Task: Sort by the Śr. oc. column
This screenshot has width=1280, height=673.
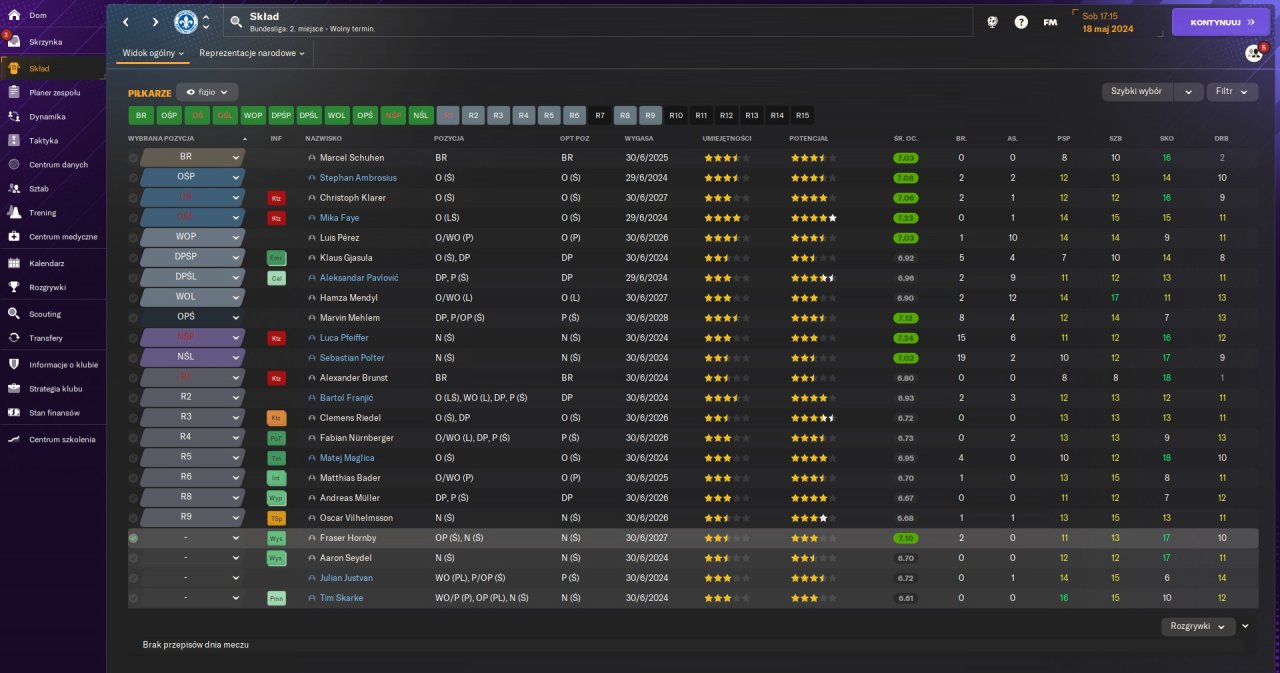Action: click(x=906, y=138)
